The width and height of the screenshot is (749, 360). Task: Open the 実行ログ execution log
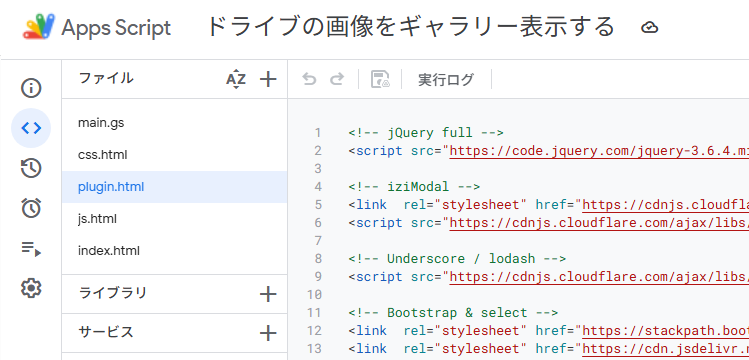[x=446, y=79]
